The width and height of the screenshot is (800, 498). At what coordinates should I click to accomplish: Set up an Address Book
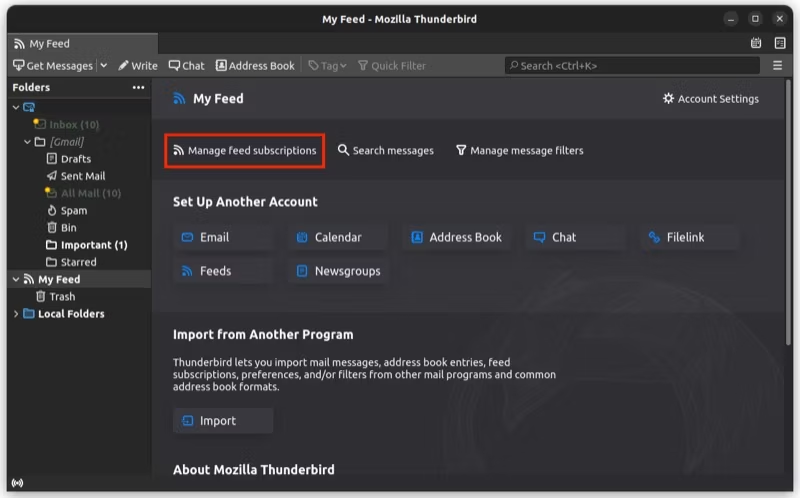[x=457, y=237]
